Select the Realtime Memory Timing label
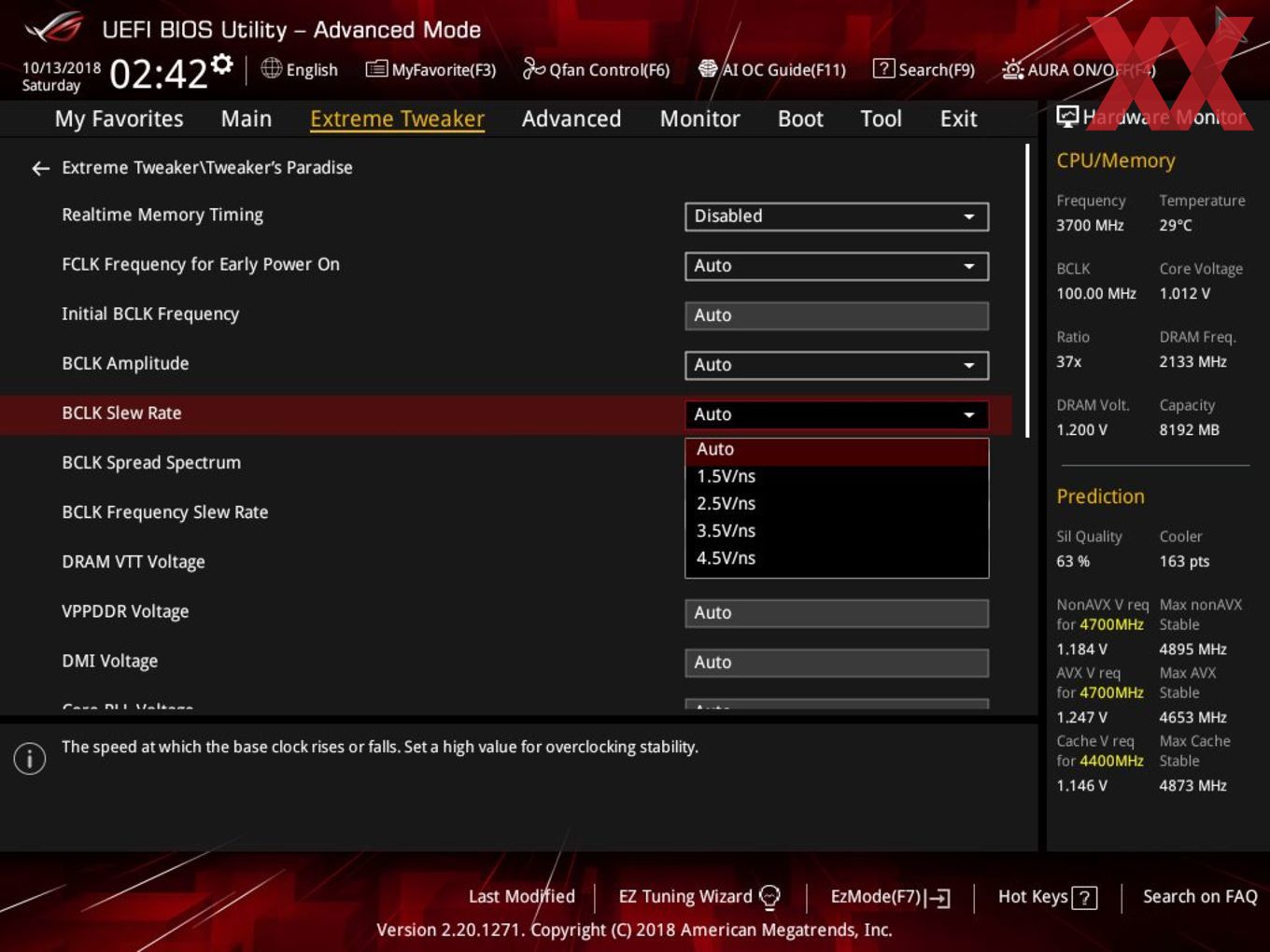Image resolution: width=1270 pixels, height=952 pixels. pyautogui.click(x=162, y=215)
